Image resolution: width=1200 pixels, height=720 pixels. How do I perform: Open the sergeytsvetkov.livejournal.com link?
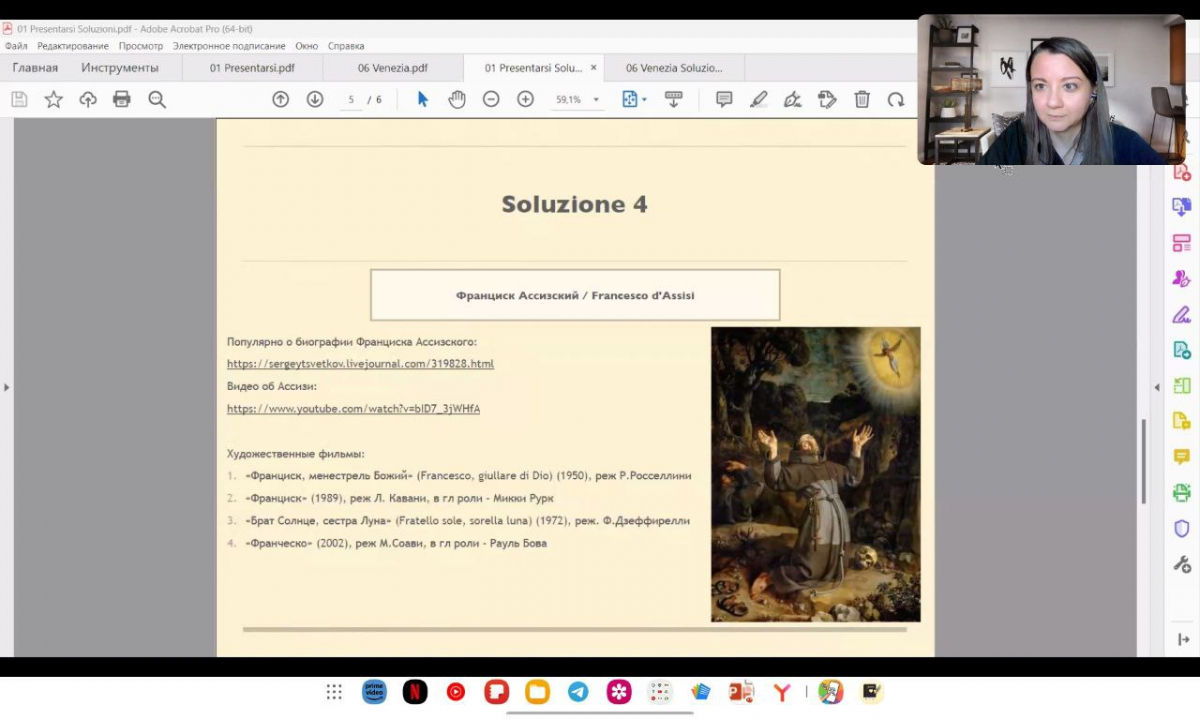click(360, 364)
